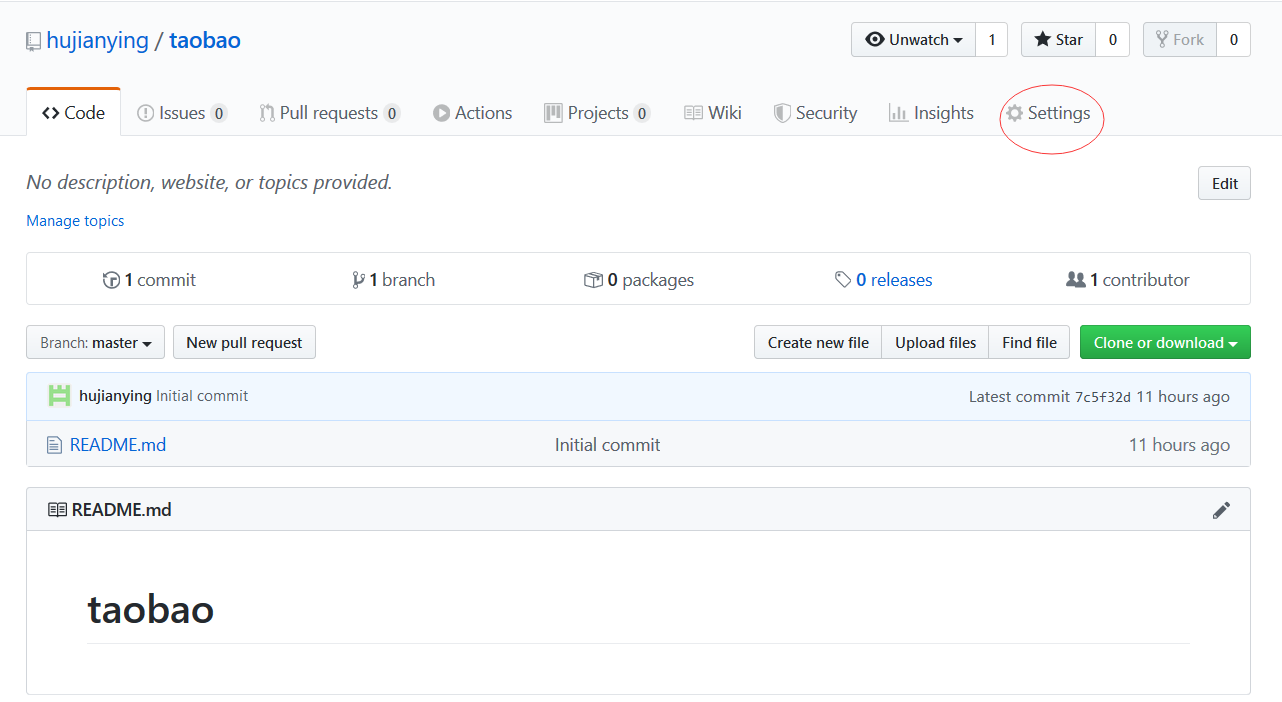Click the taobao repository name link
This screenshot has width=1282, height=702.
205,41
